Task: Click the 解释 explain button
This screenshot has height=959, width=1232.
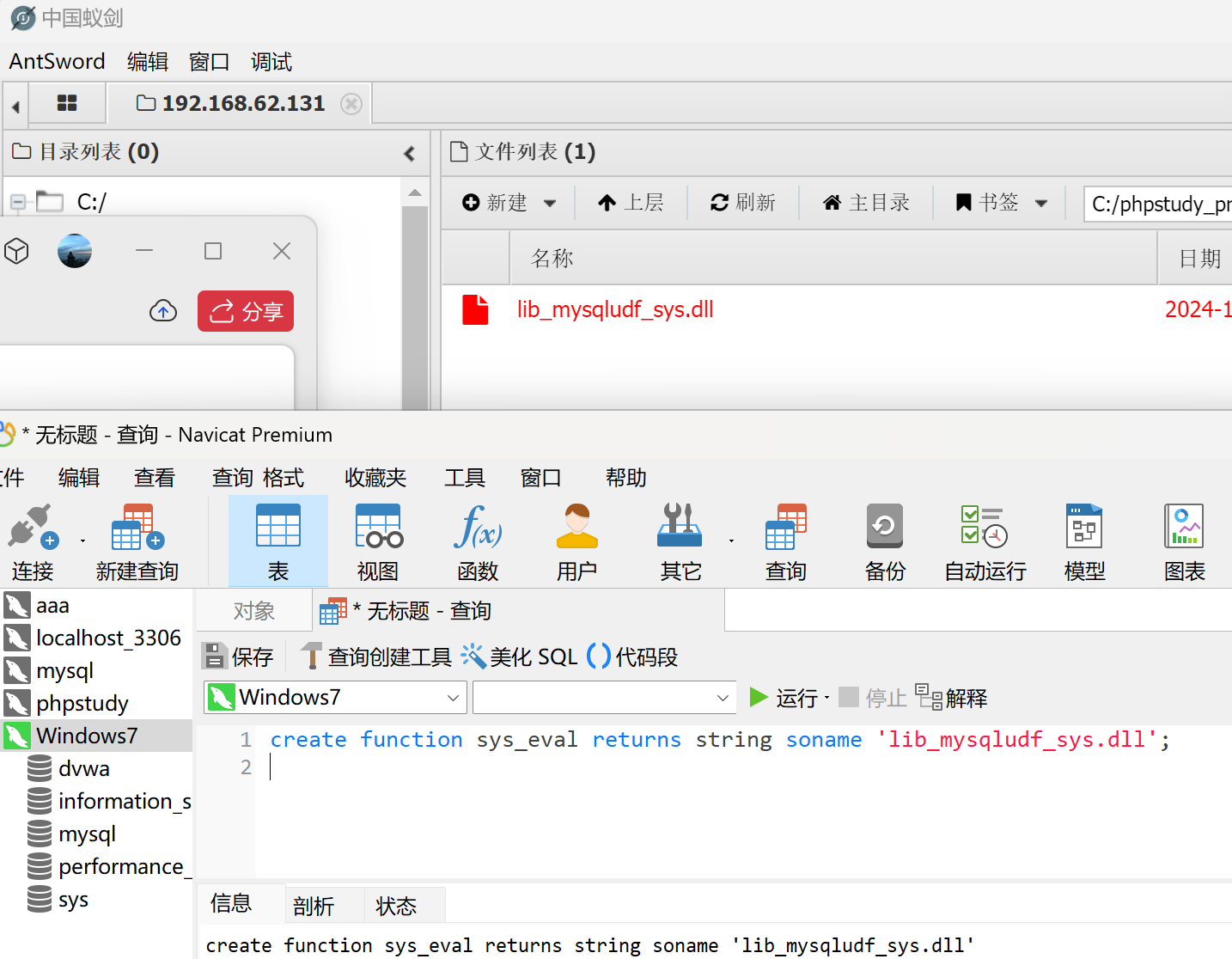Action: (x=951, y=698)
